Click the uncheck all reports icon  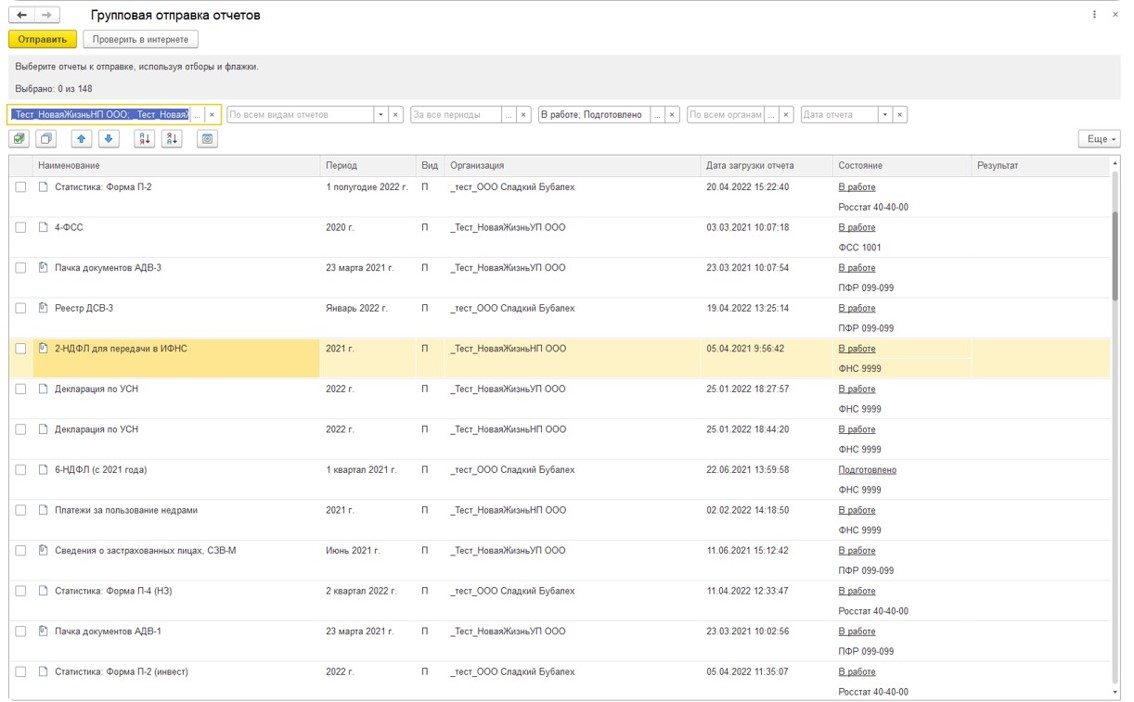pyautogui.click(x=47, y=139)
